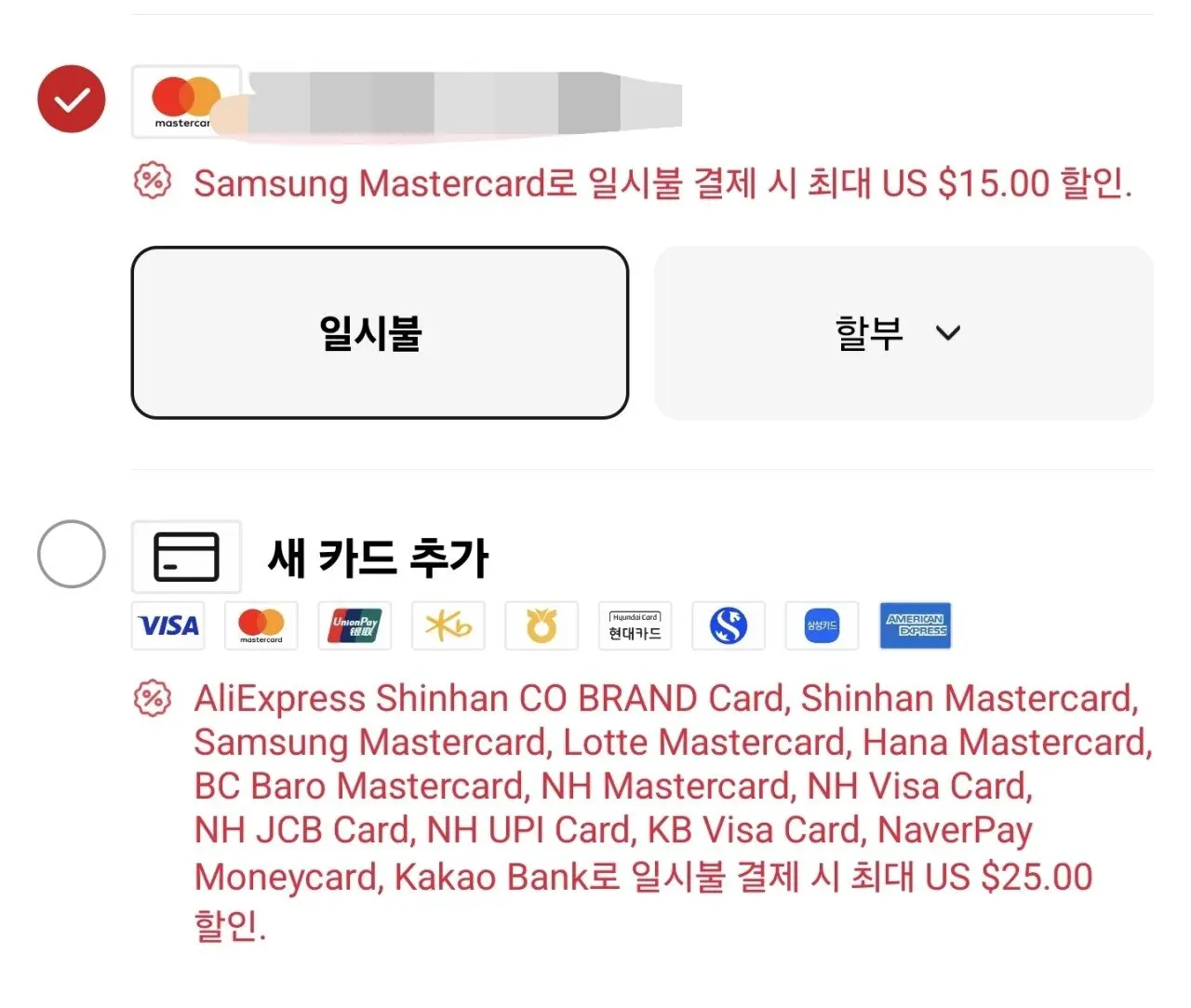Click the Samsung Card logo

822,625
